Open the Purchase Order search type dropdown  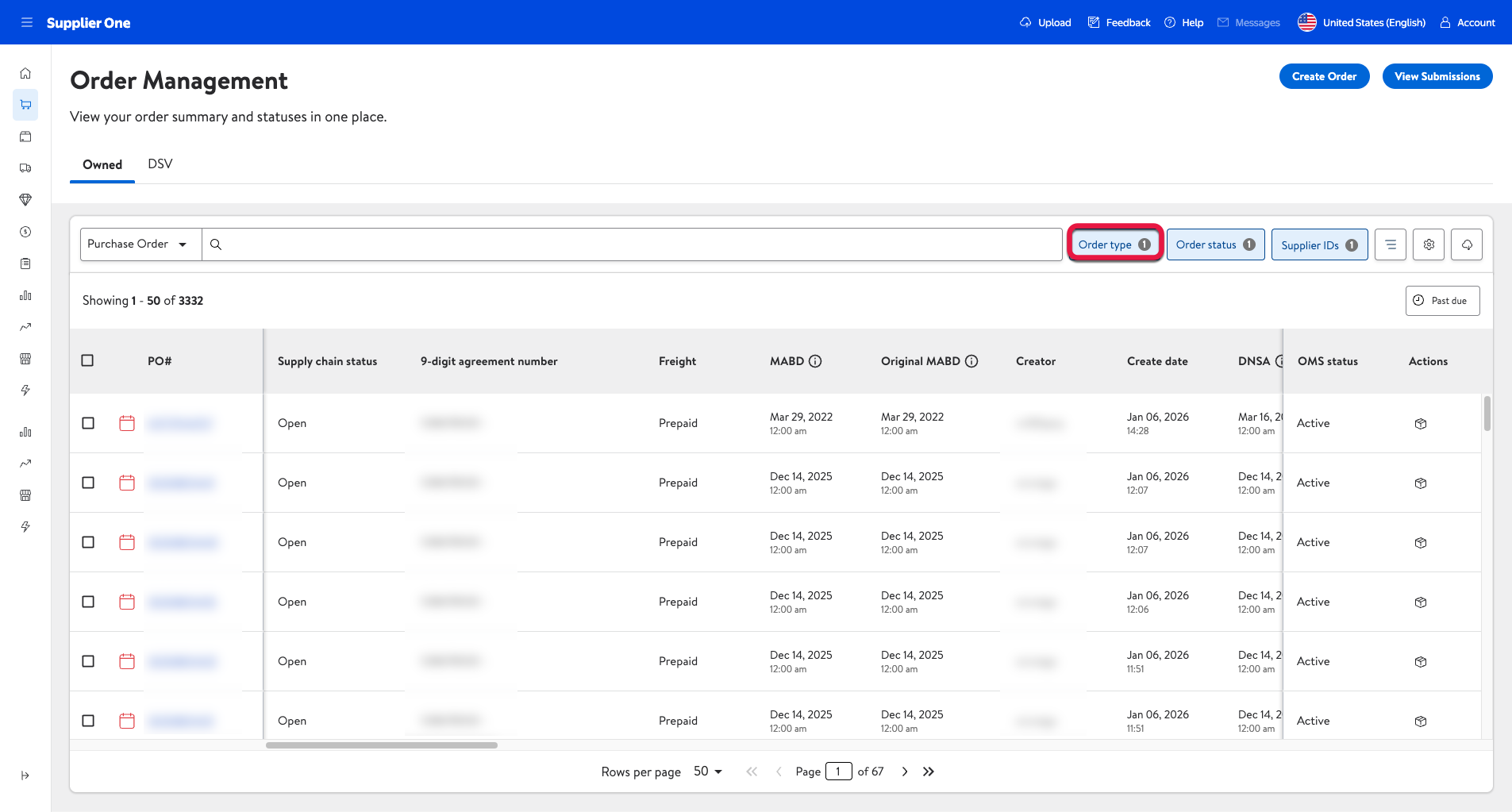140,244
